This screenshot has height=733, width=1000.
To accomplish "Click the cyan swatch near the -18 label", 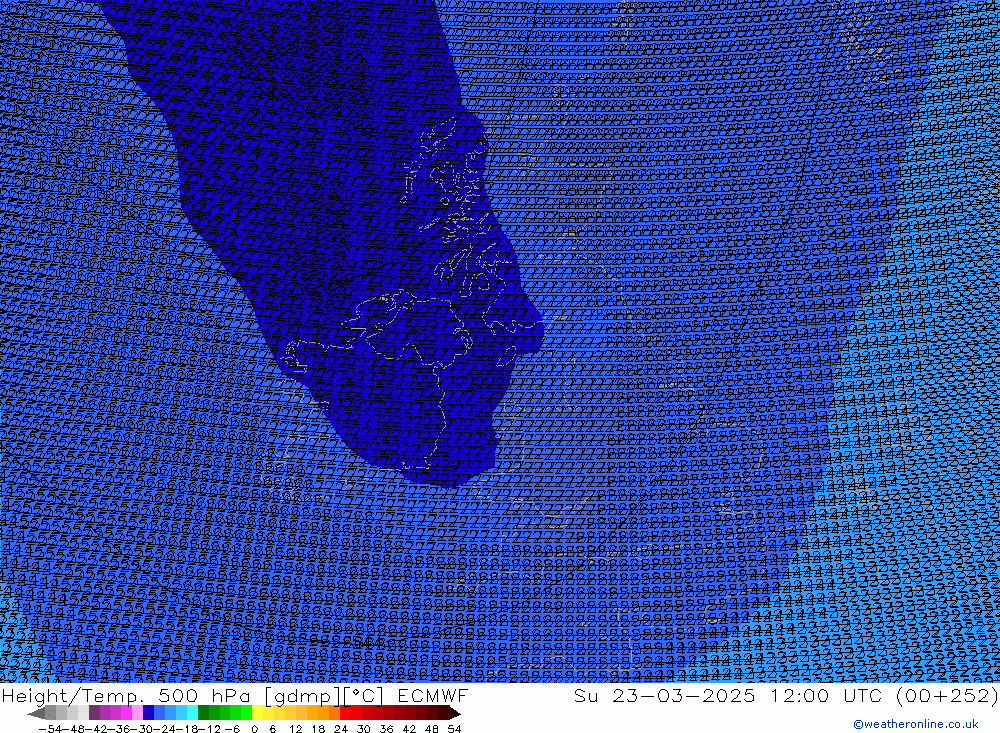I will point(192,713).
